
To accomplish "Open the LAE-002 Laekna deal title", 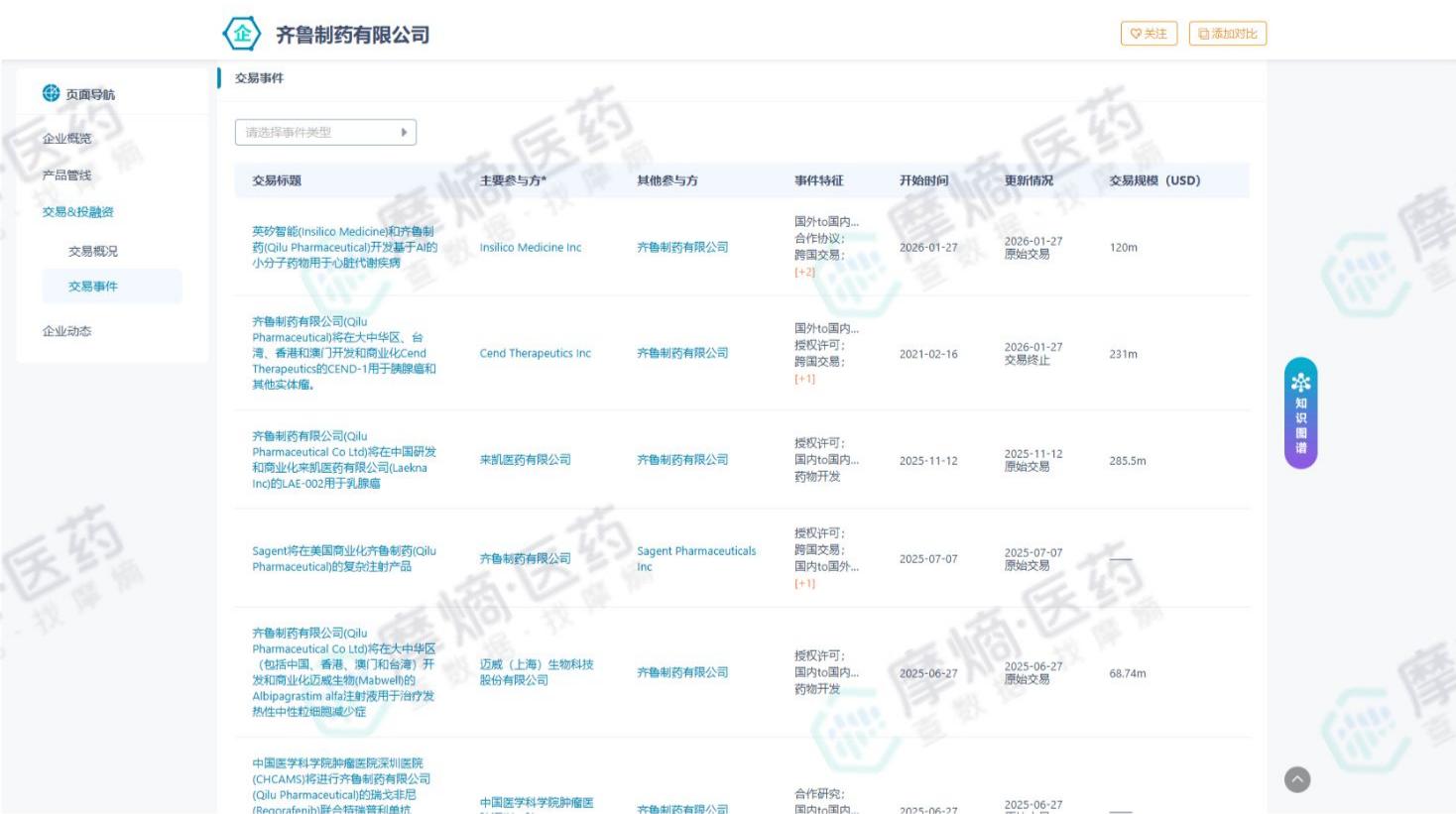I will (x=344, y=460).
